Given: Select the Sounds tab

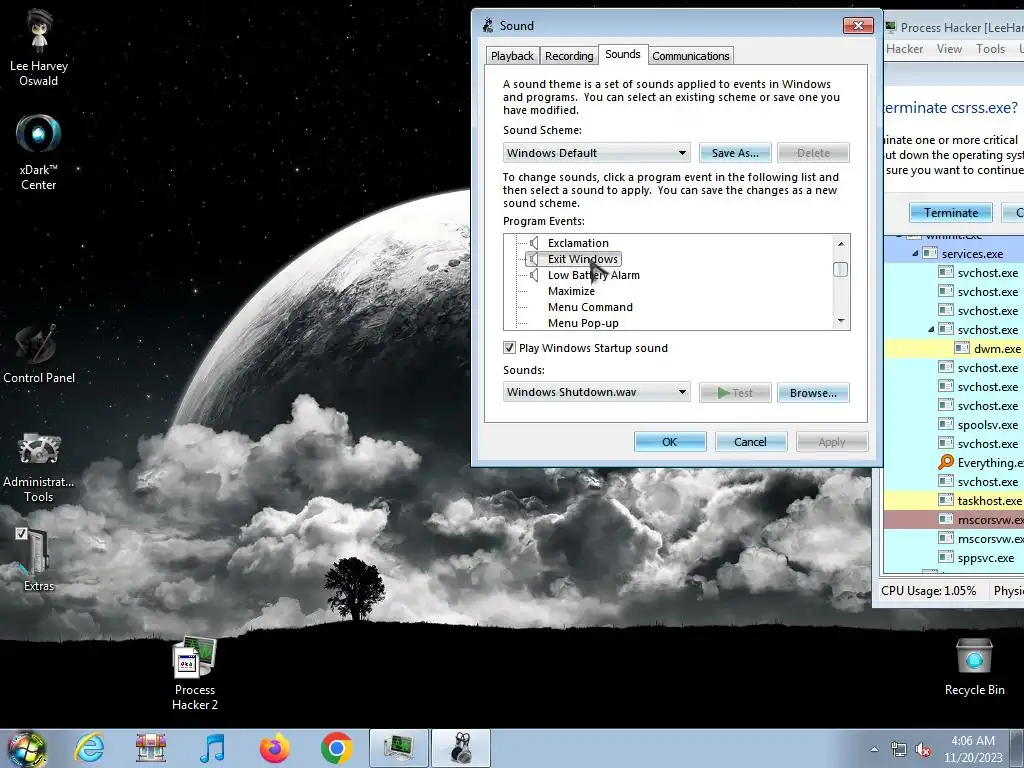Looking at the screenshot, I should point(622,54).
